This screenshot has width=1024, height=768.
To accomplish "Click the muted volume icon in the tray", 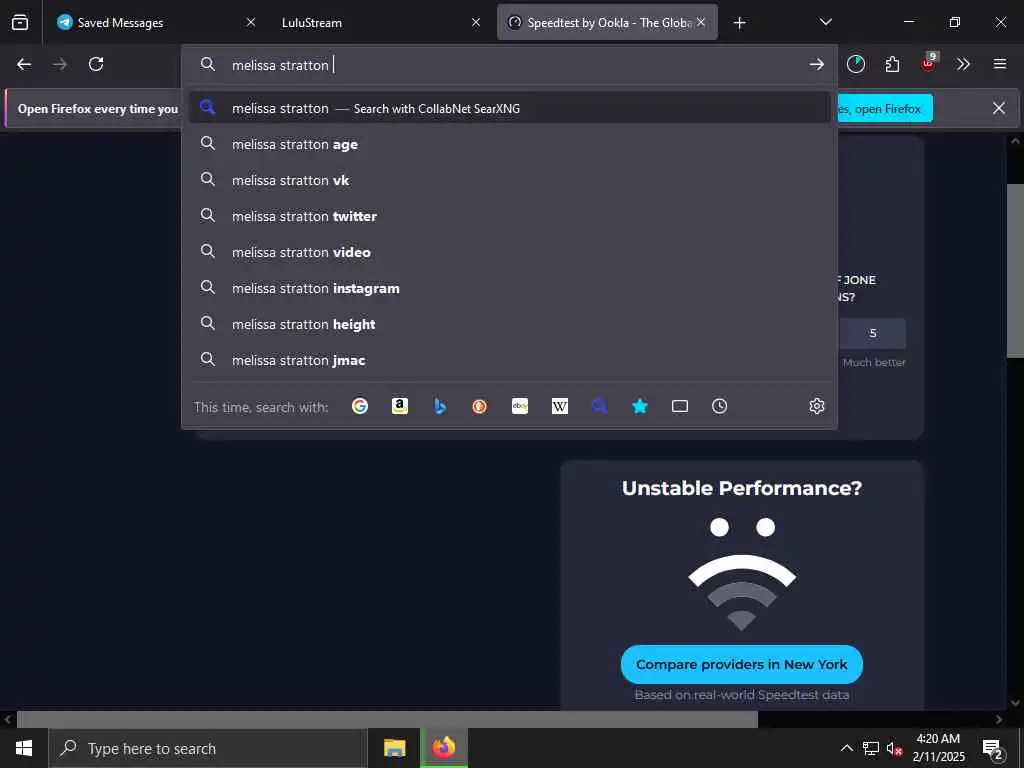I will pyautogui.click(x=894, y=748).
